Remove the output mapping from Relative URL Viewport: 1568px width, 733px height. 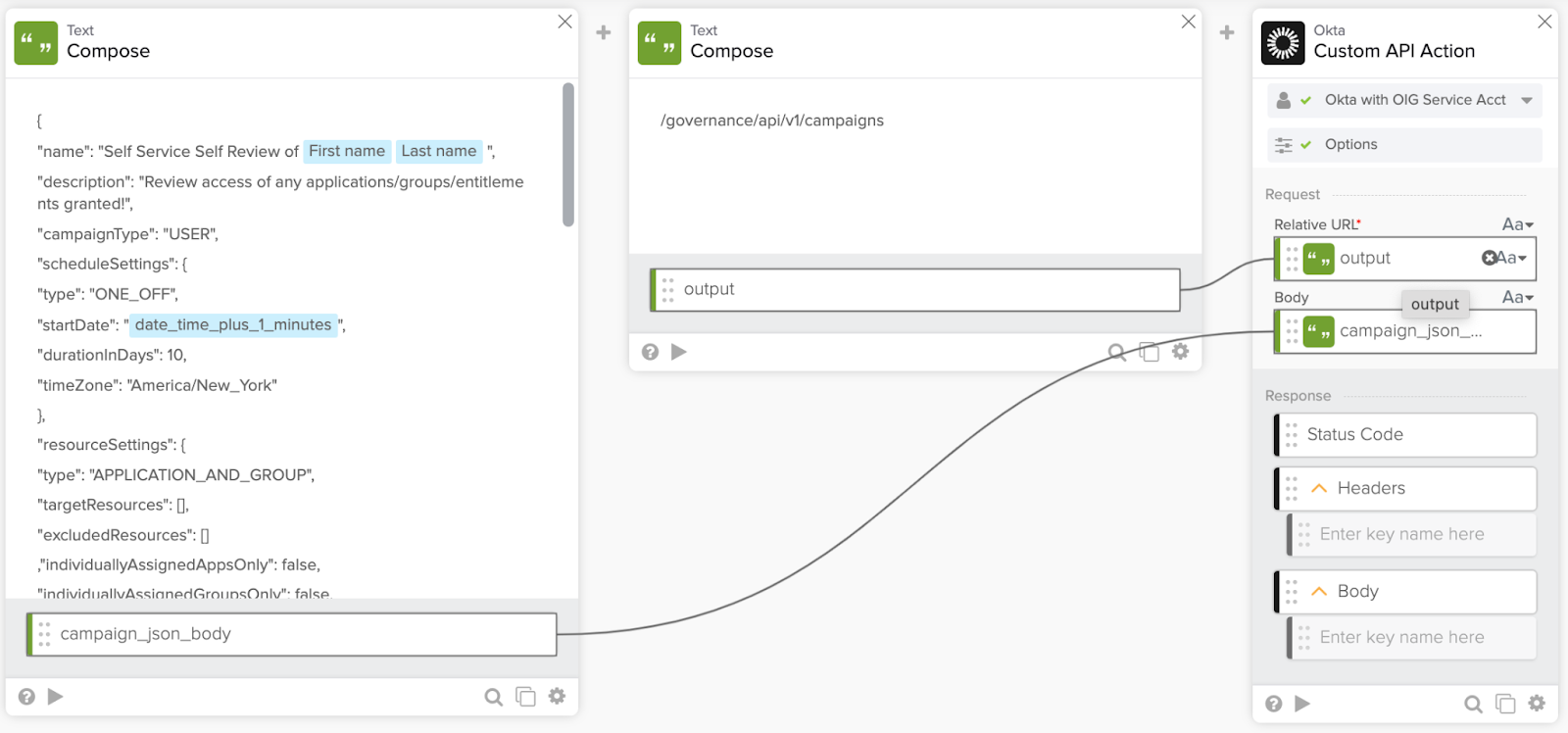click(x=1489, y=258)
